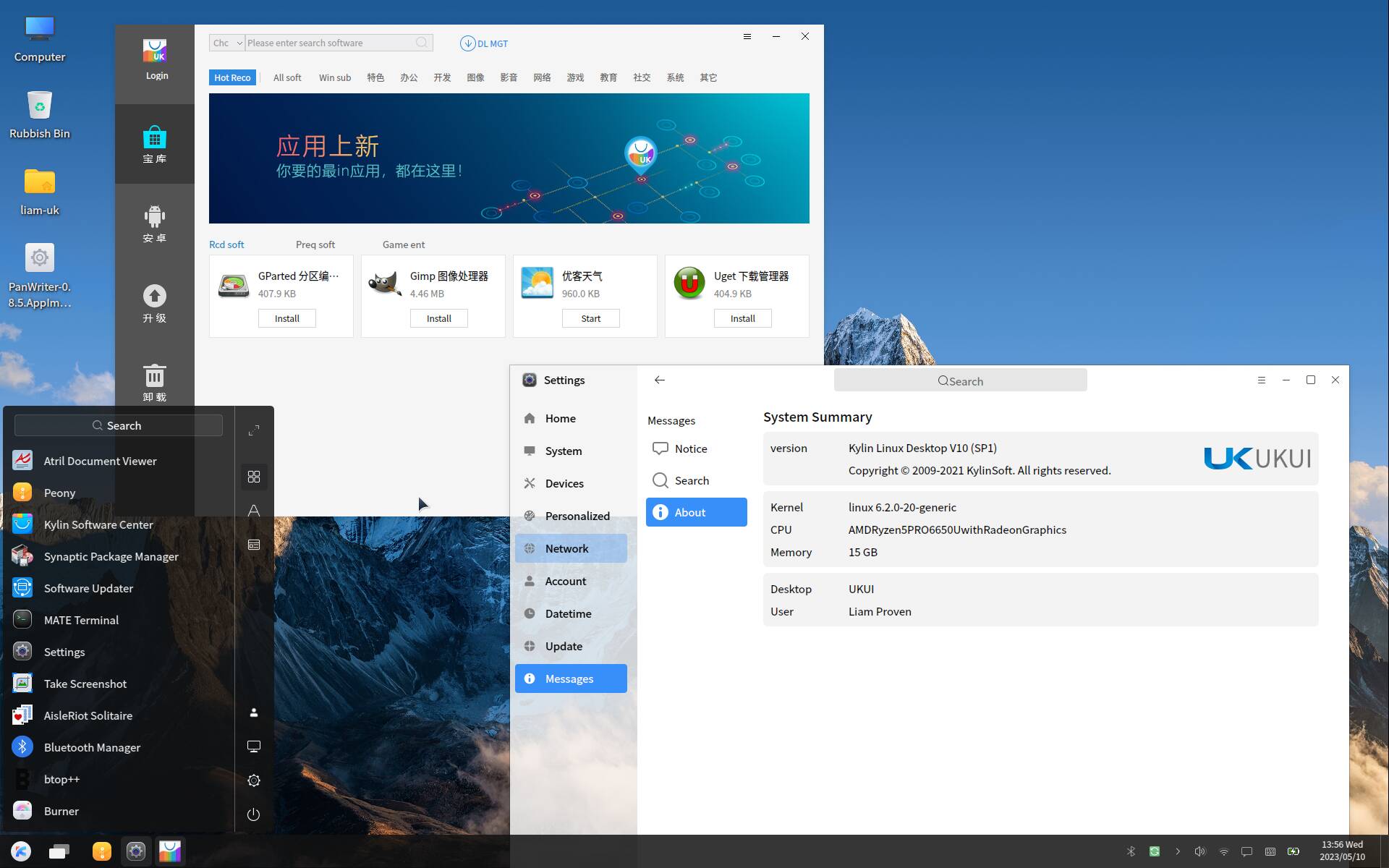Toggle the Personalized settings section
The height and width of the screenshot is (868, 1389).
coord(579,515)
